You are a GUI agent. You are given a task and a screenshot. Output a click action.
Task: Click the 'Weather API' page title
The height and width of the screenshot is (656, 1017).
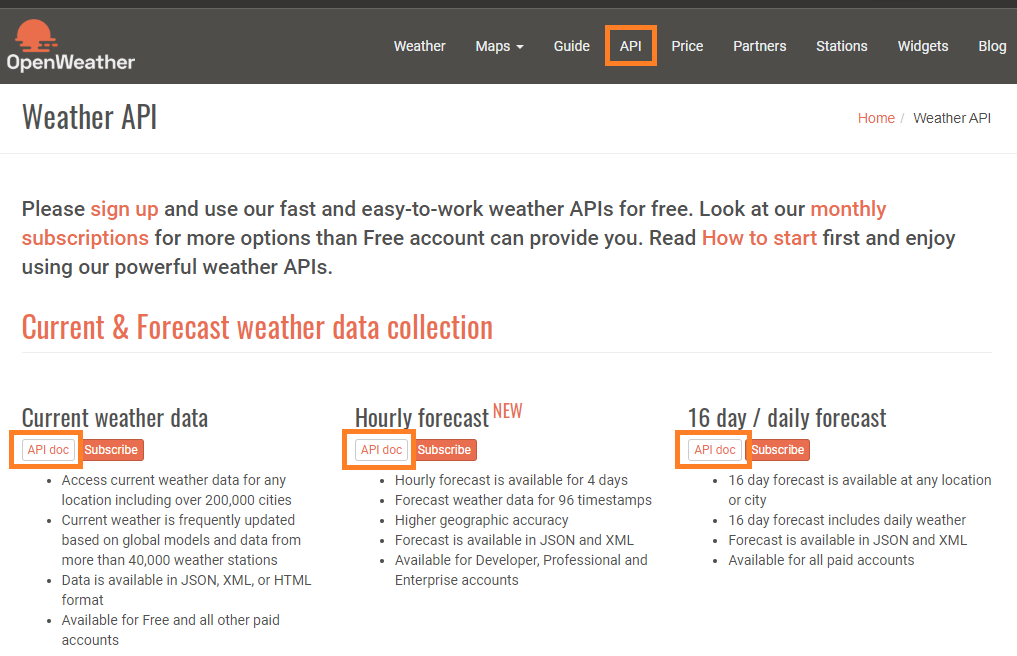click(90, 117)
